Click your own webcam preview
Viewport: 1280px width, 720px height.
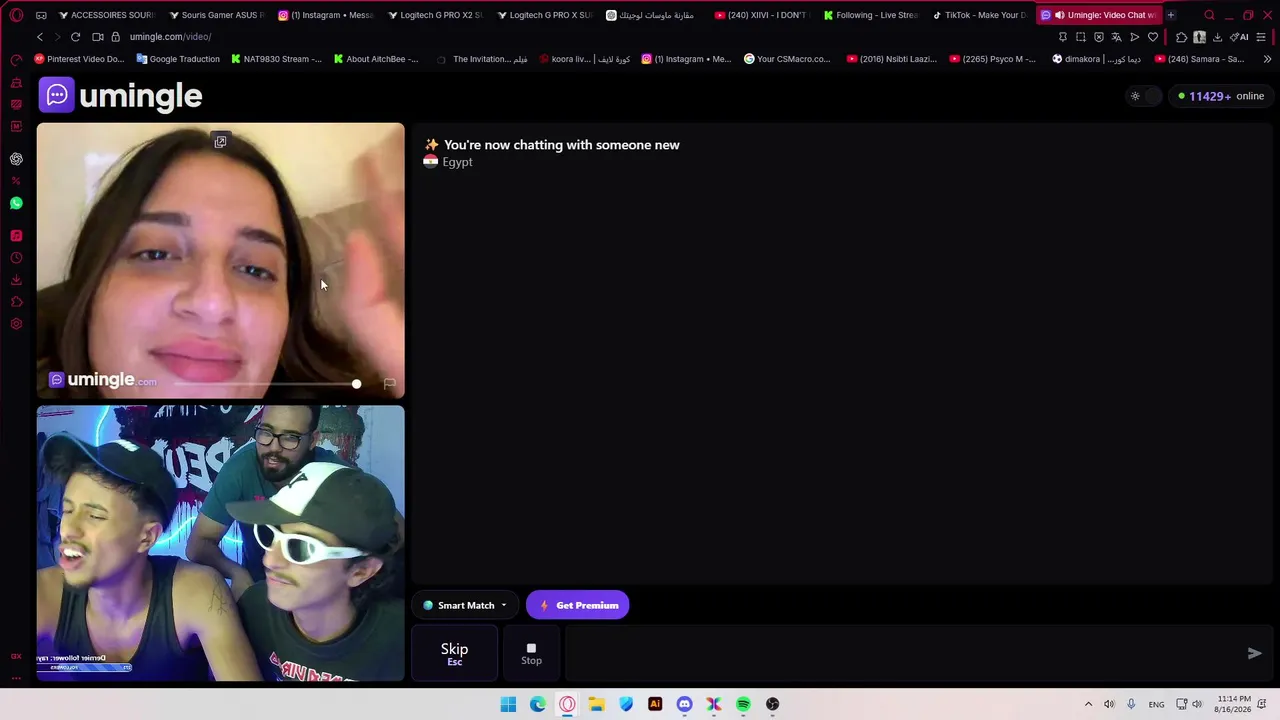tap(220, 543)
